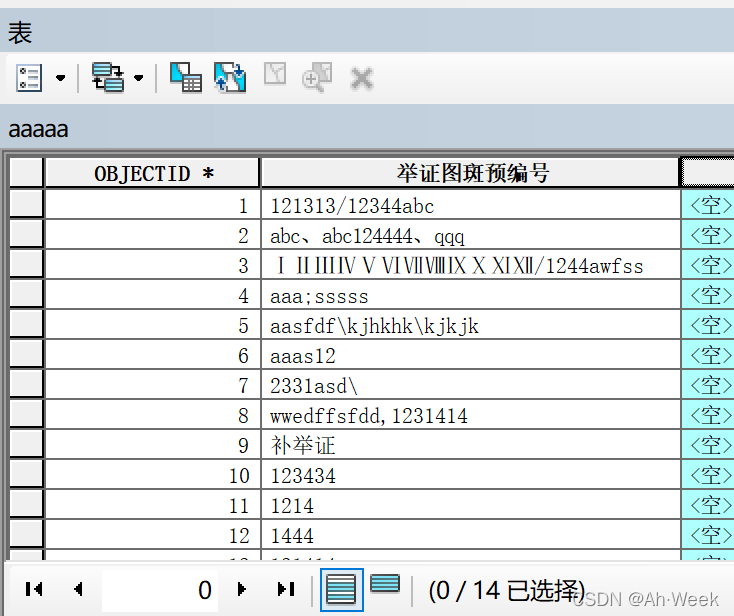
Task: Expand the Related Tables dropdown arrow
Action: click(139, 78)
